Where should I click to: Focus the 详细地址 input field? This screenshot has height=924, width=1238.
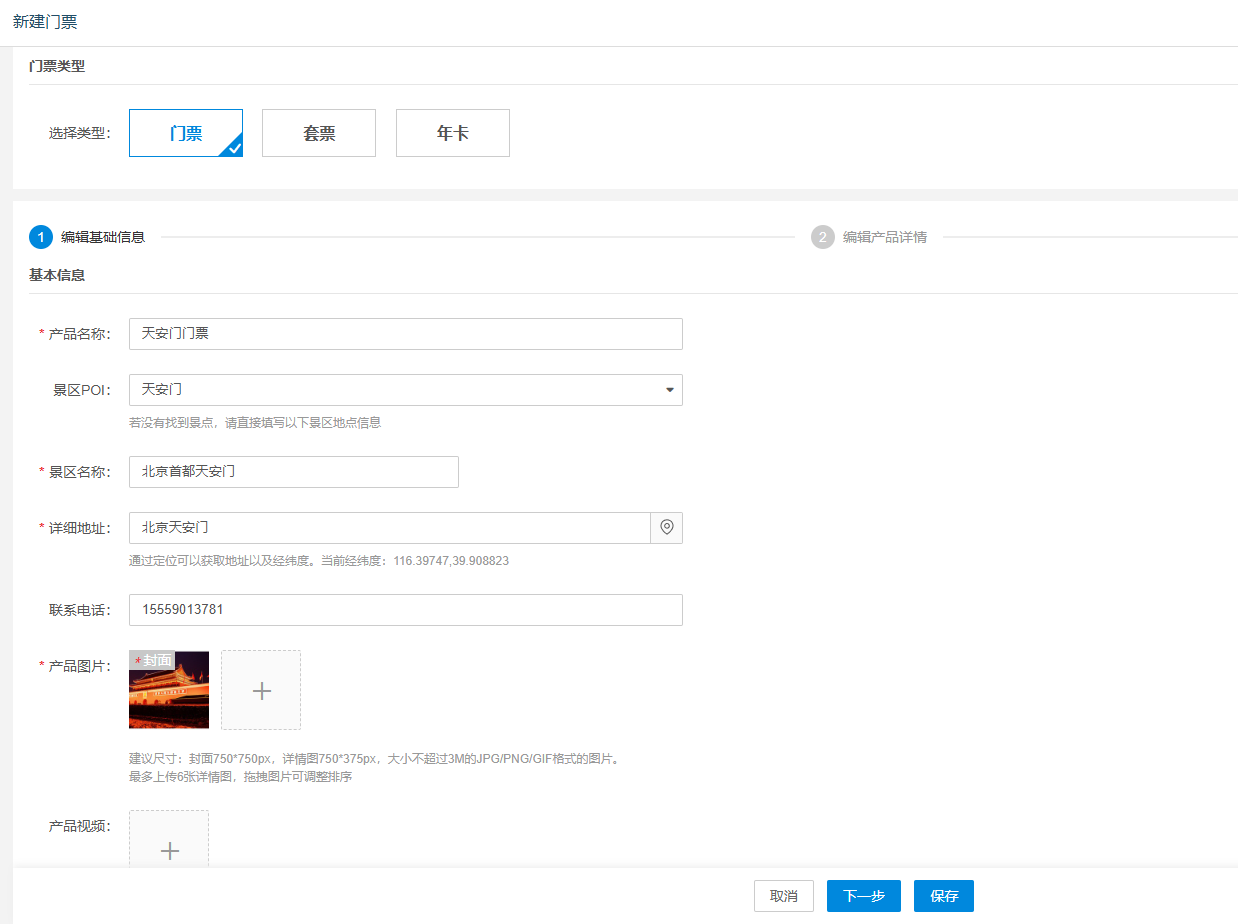pos(390,528)
